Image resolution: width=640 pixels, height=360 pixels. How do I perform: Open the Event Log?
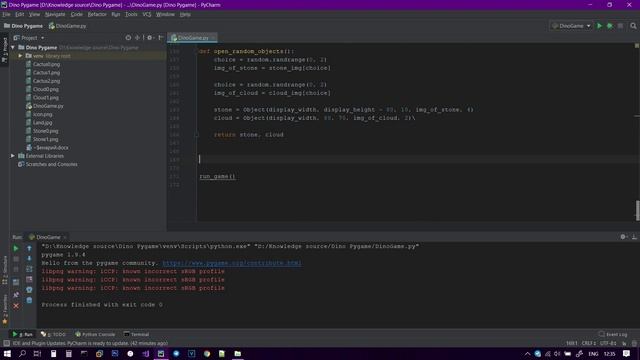point(613,334)
